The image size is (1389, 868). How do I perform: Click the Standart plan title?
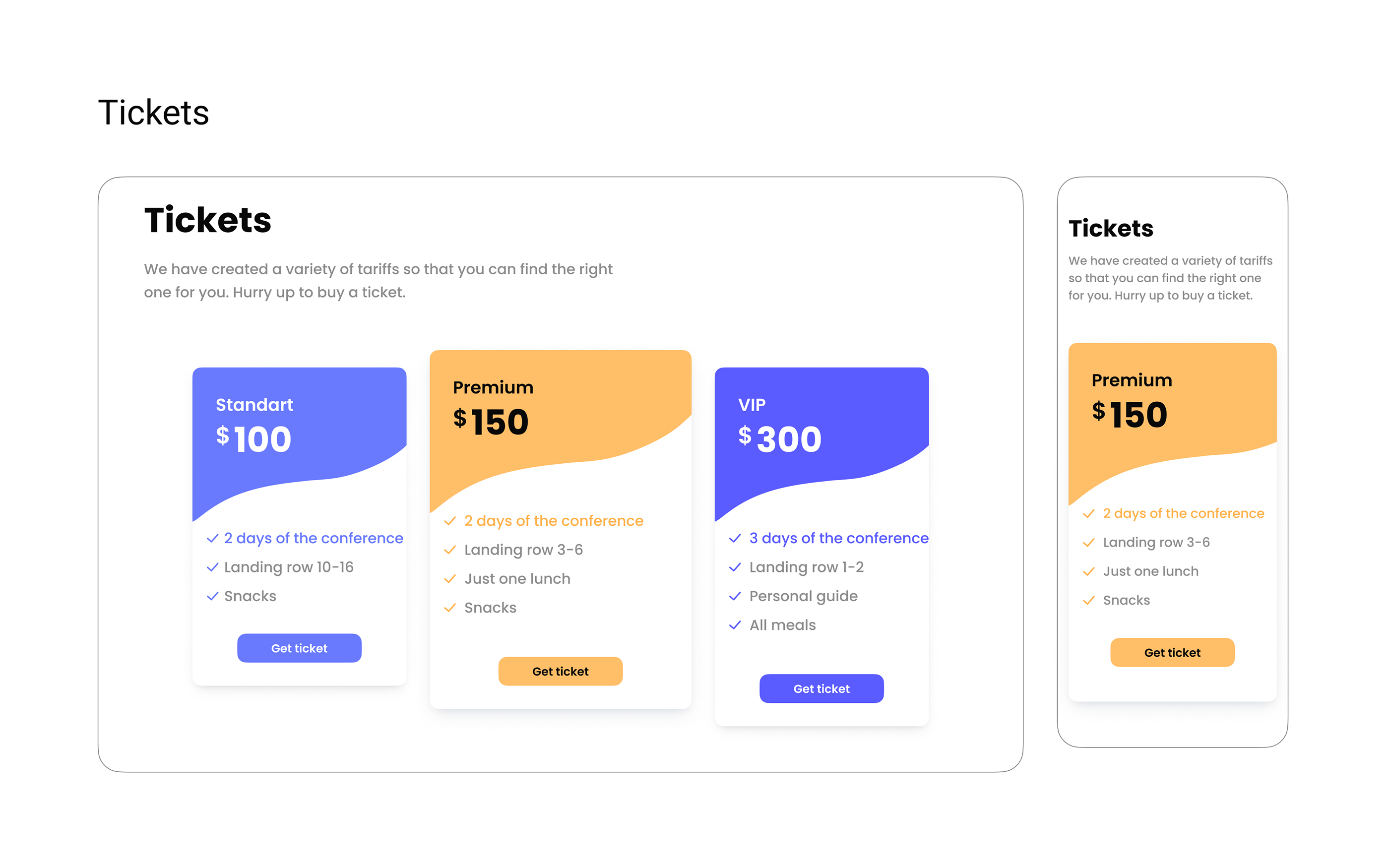pyautogui.click(x=254, y=405)
